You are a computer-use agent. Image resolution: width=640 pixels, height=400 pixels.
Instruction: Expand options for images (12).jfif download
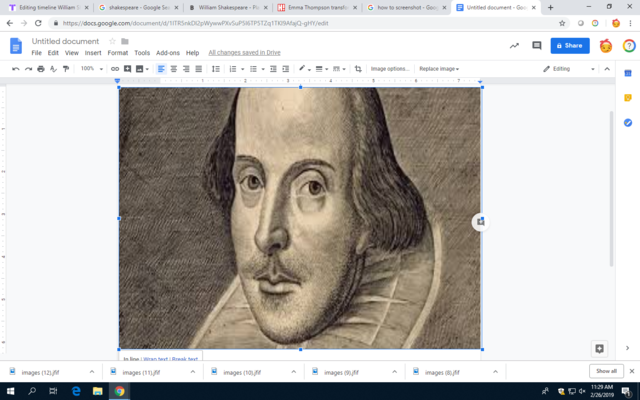coord(92,372)
